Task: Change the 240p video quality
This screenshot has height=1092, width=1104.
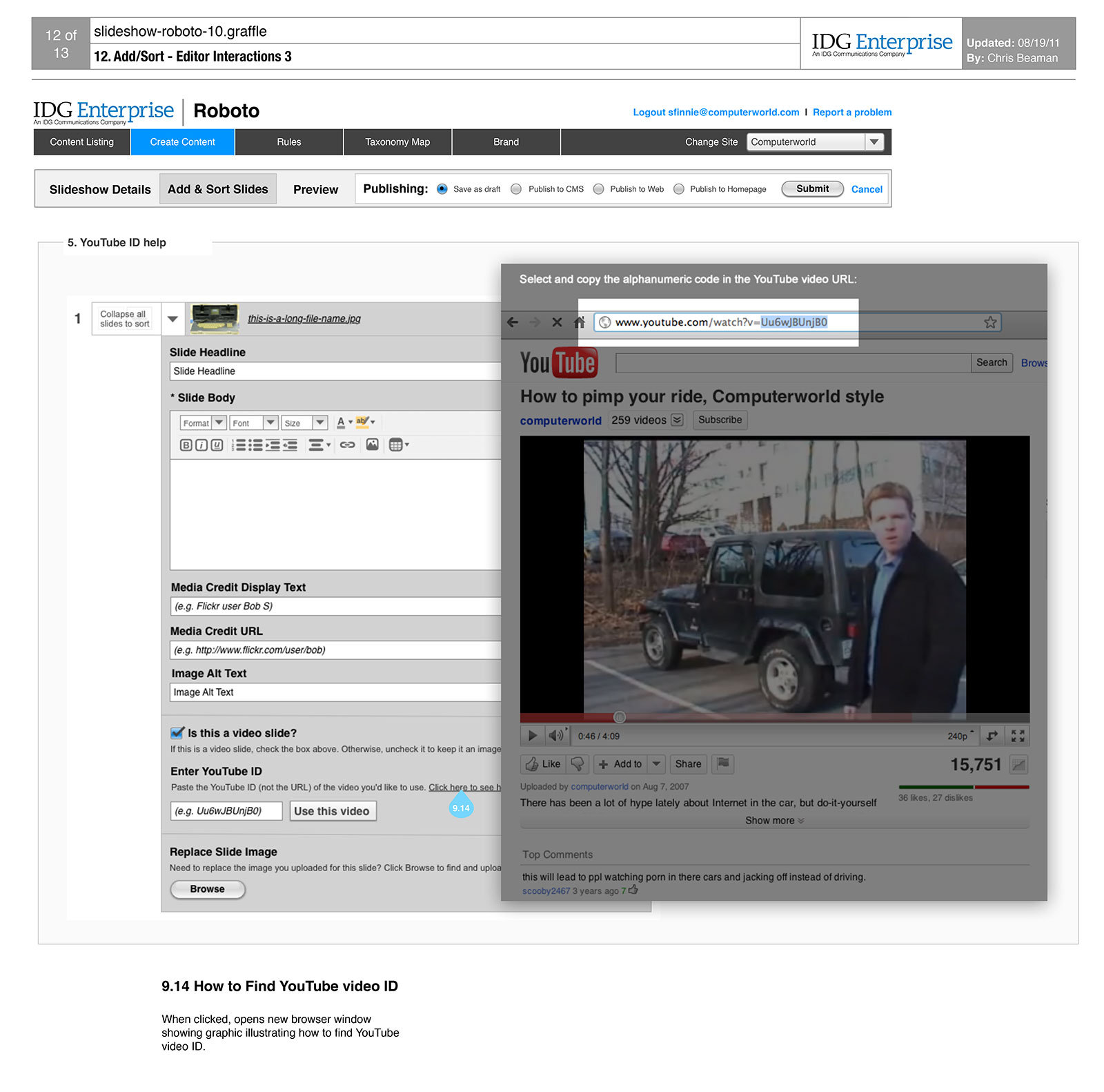Action: [x=960, y=737]
